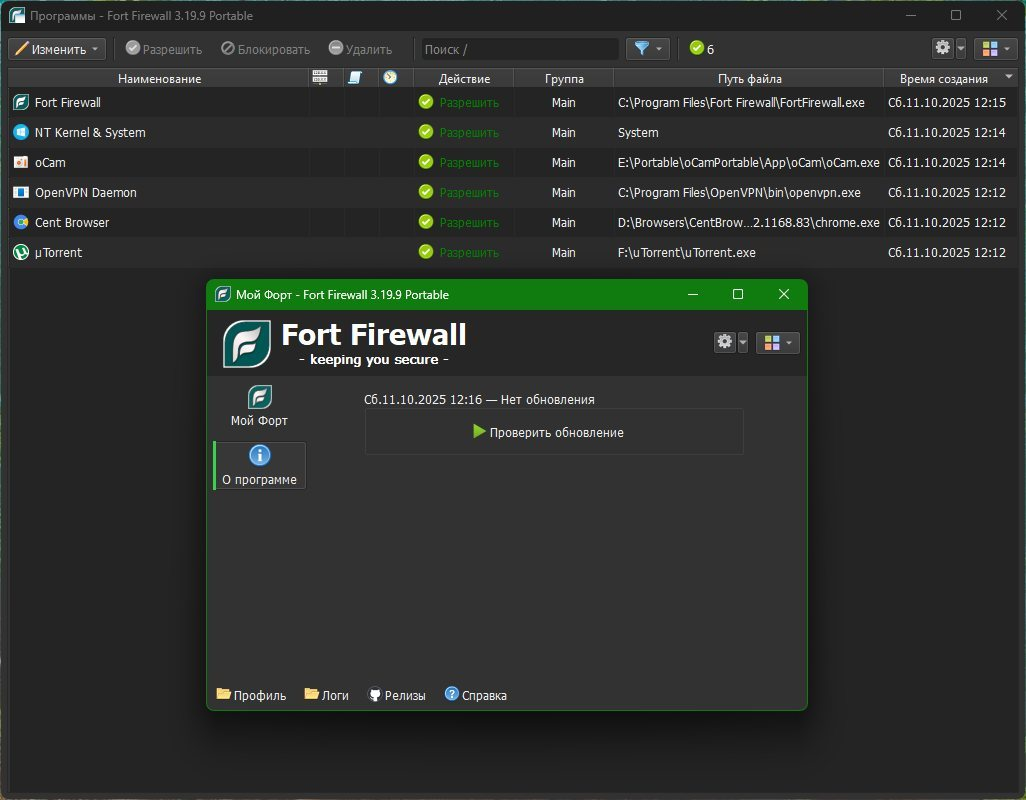
Task: Click the calendar-grid column header icon
Action: click(320, 77)
